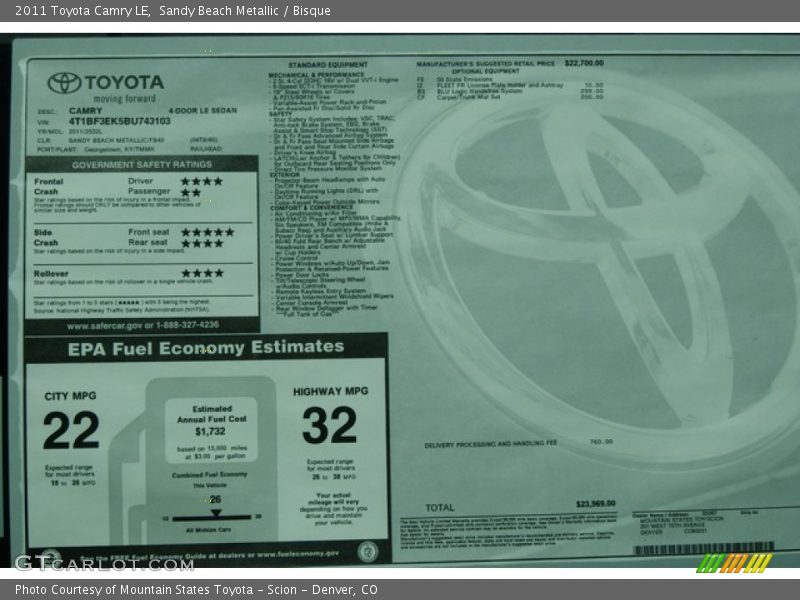Screen dimensions: 800x600
Task: Click the combined fuel economy value '26'
Action: [215, 499]
